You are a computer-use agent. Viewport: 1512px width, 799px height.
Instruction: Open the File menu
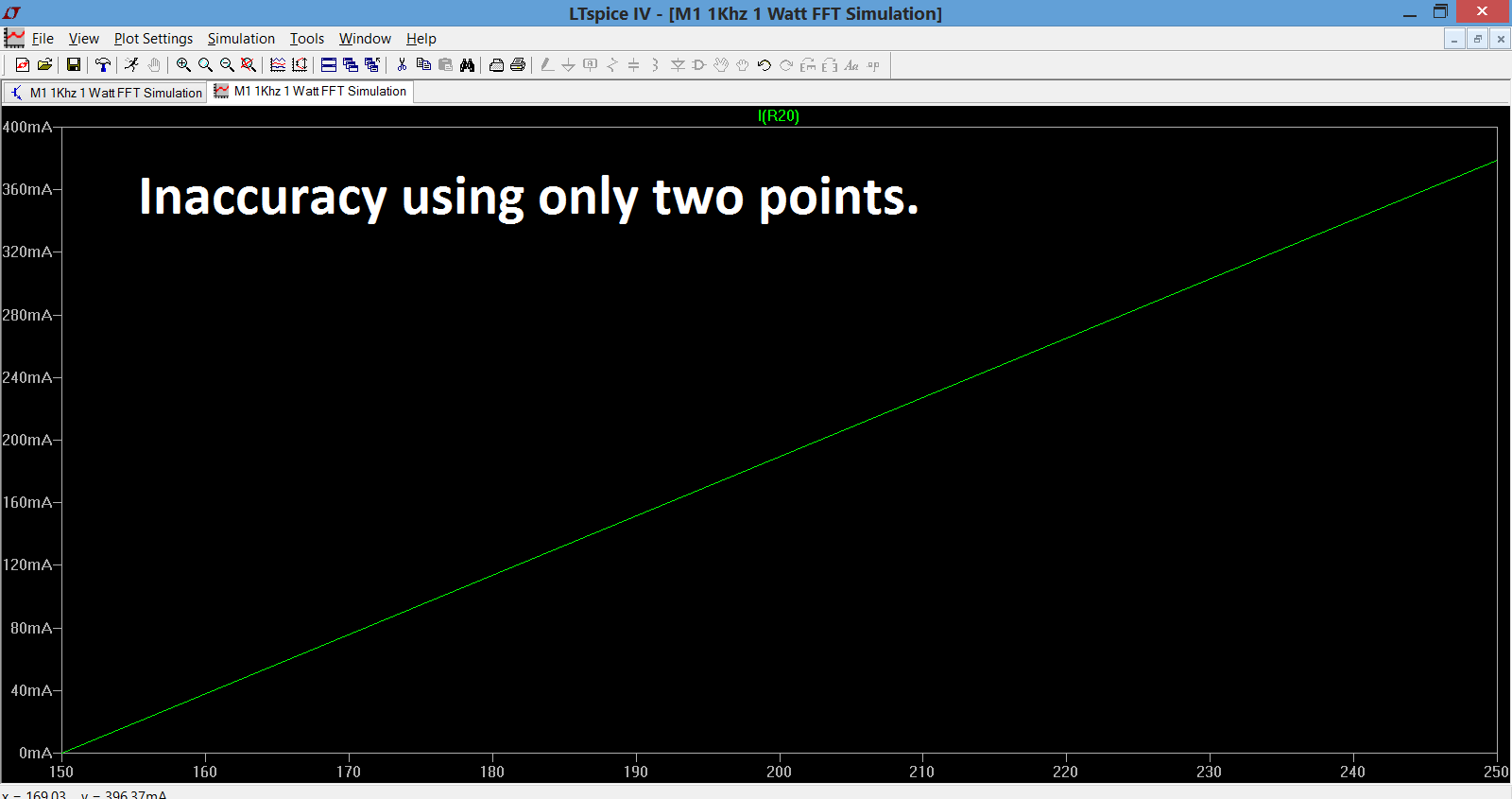coord(43,39)
